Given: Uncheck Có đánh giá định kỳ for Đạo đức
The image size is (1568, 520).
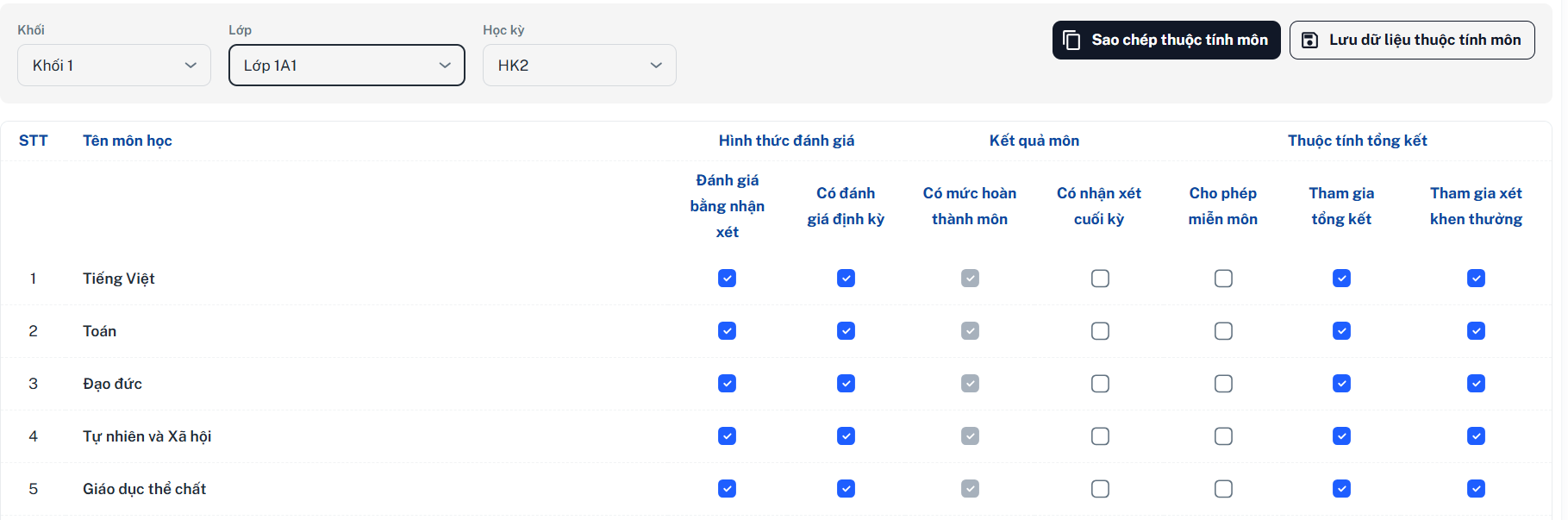Looking at the screenshot, I should point(846,384).
